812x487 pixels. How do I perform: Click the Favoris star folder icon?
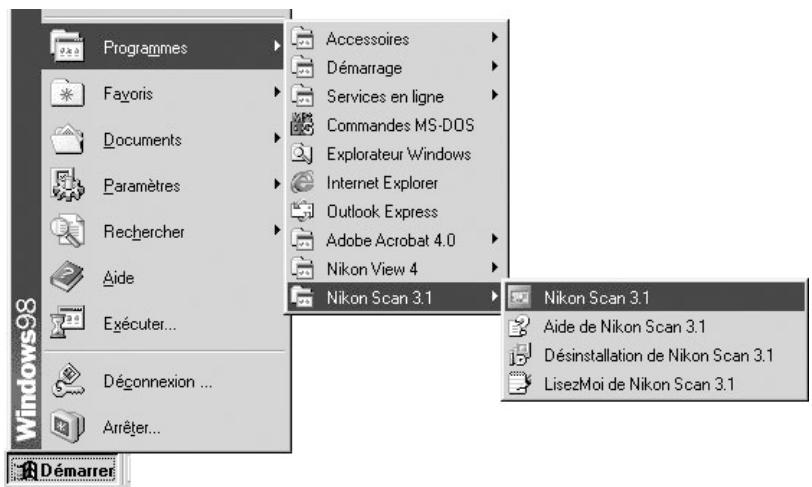[67, 93]
